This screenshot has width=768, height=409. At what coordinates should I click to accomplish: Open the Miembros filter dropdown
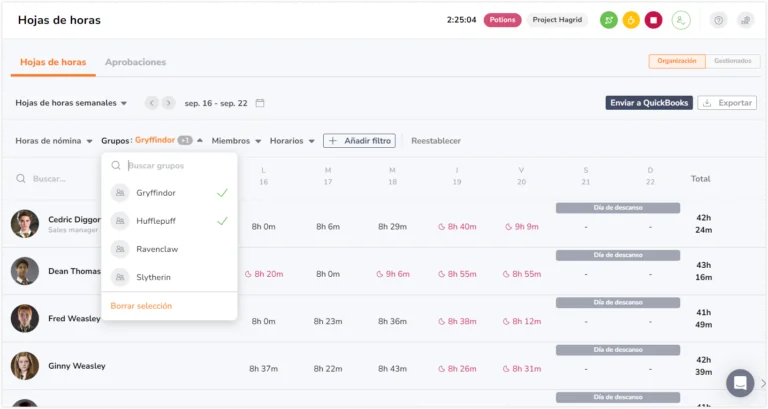(x=236, y=141)
